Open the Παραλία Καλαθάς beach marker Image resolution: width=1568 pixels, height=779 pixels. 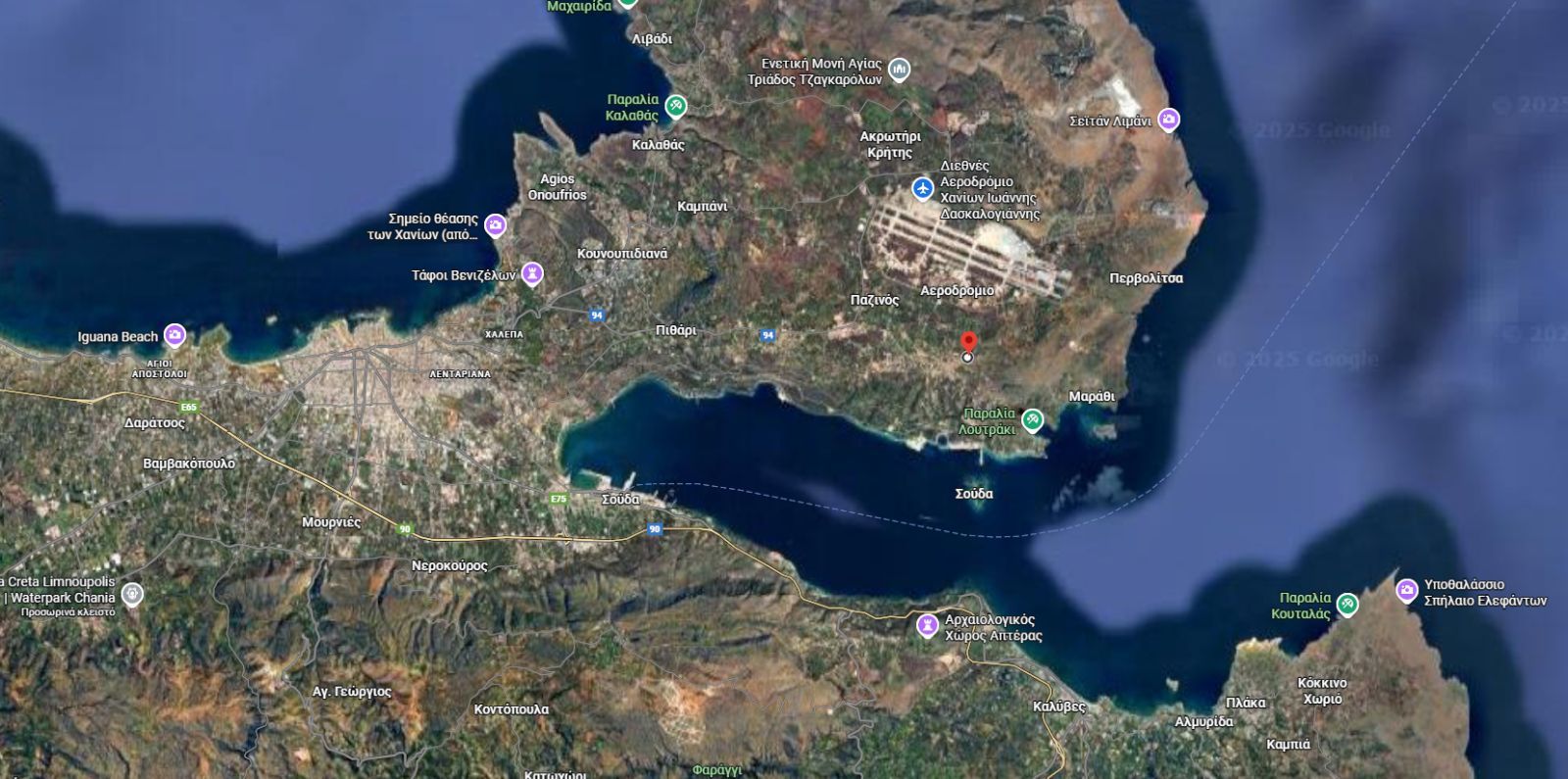[675, 106]
